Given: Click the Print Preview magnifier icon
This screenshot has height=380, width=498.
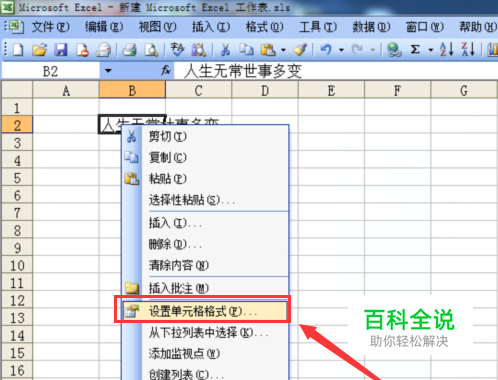Looking at the screenshot, I should coord(151,50).
